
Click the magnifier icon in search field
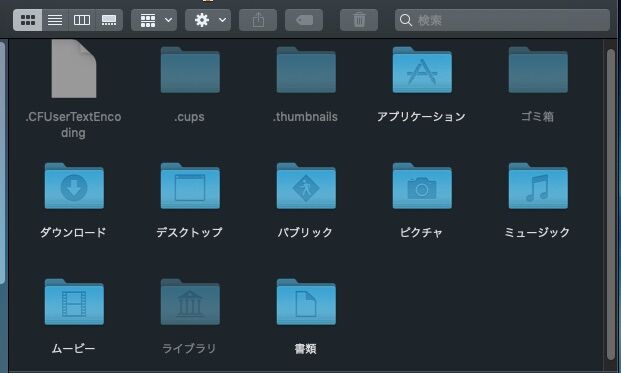coord(406,20)
